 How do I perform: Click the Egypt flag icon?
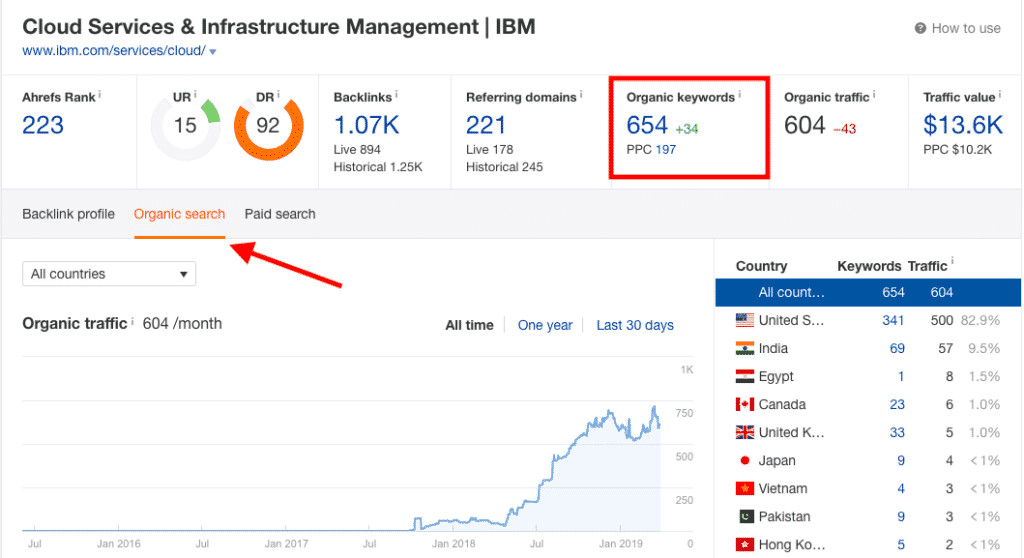(x=744, y=376)
